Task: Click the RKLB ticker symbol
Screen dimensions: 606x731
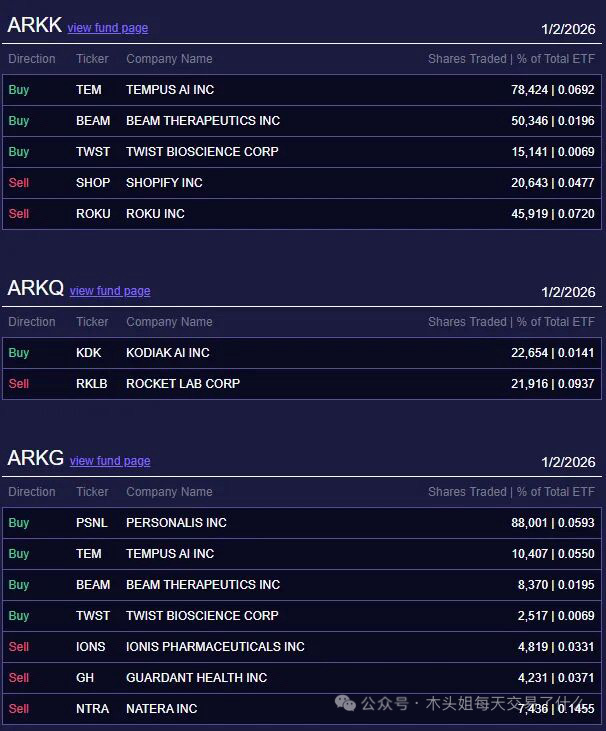Action: pos(92,384)
